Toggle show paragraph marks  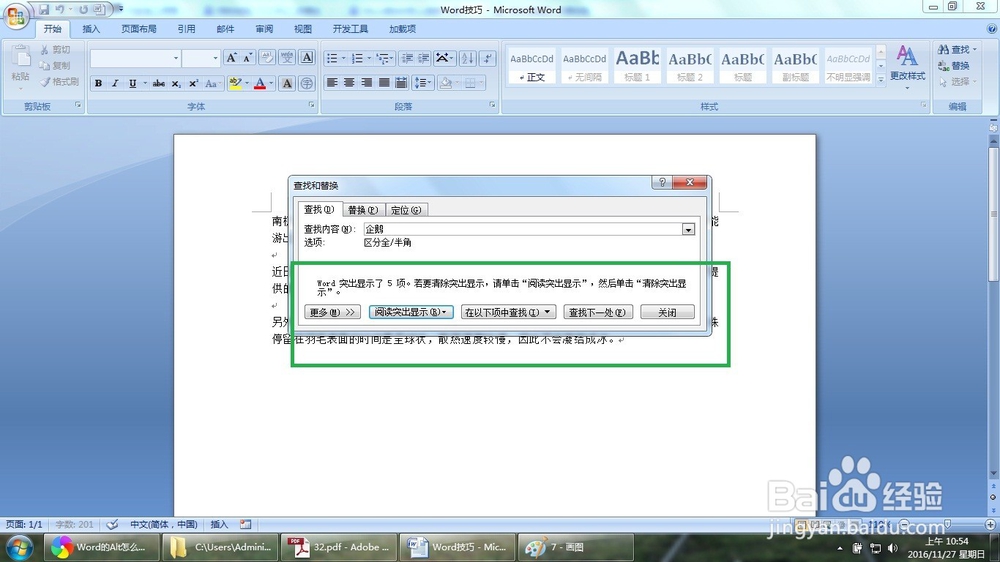pyautogui.click(x=487, y=58)
